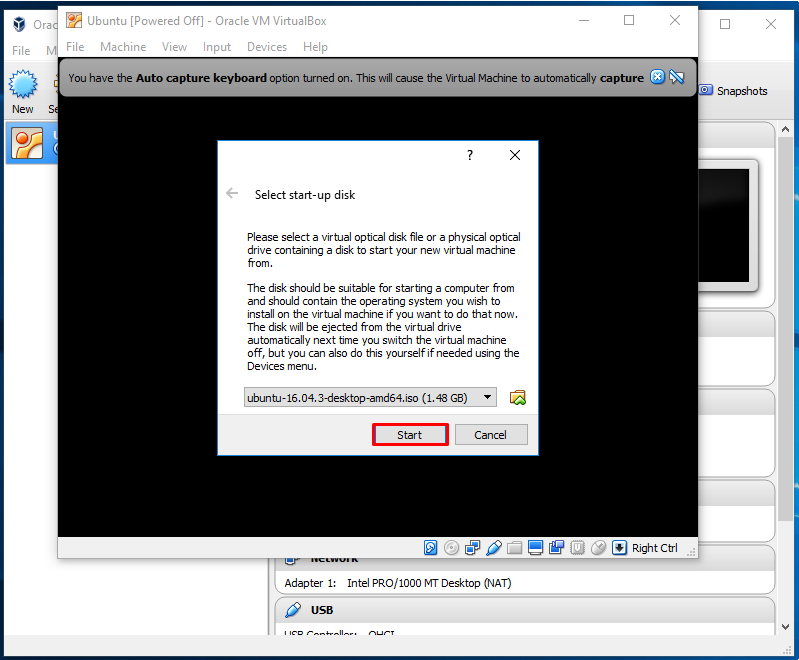Click the video capture status icon
The image size is (799, 660).
(556, 548)
